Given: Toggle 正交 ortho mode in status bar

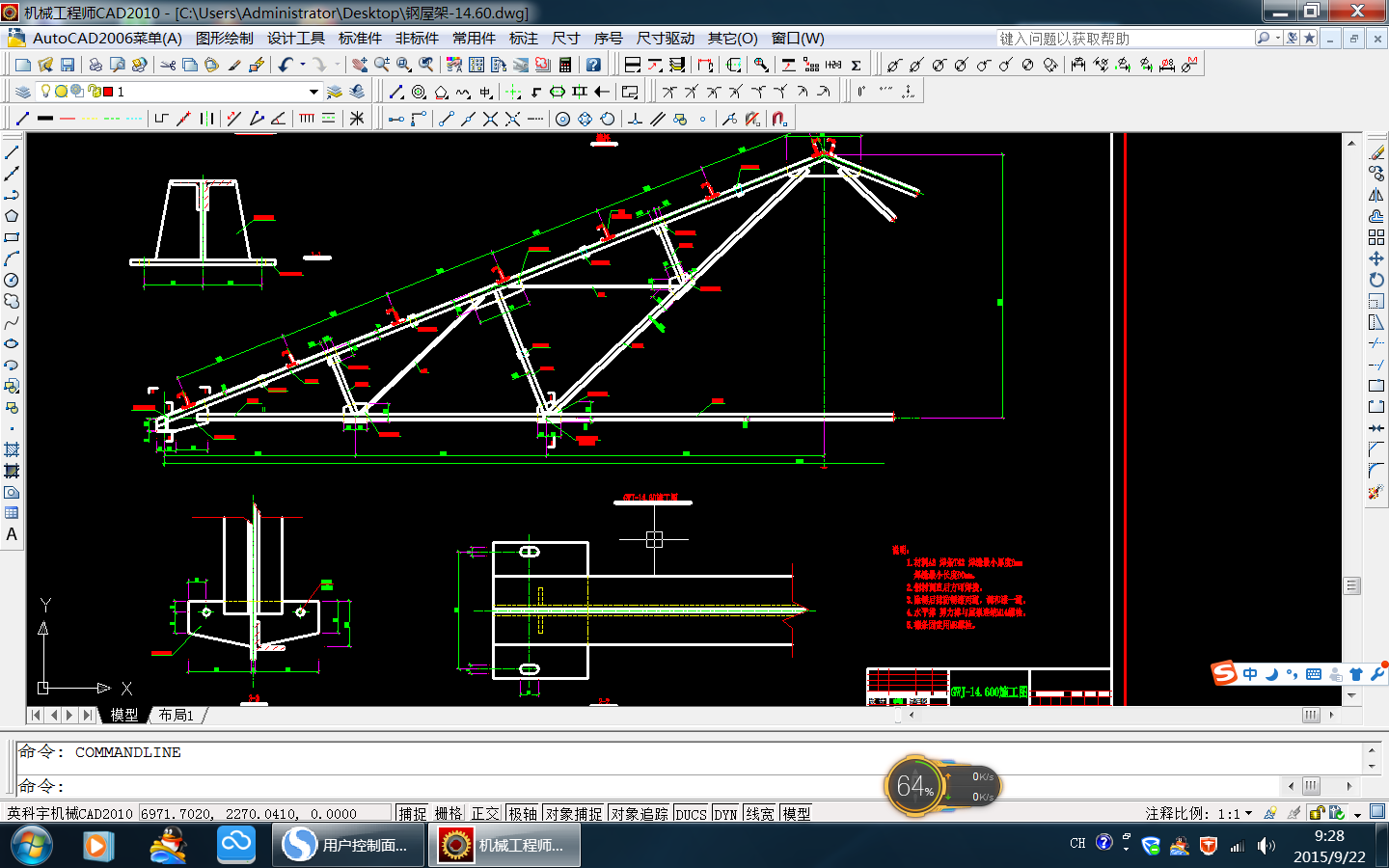Looking at the screenshot, I should pyautogui.click(x=485, y=814).
